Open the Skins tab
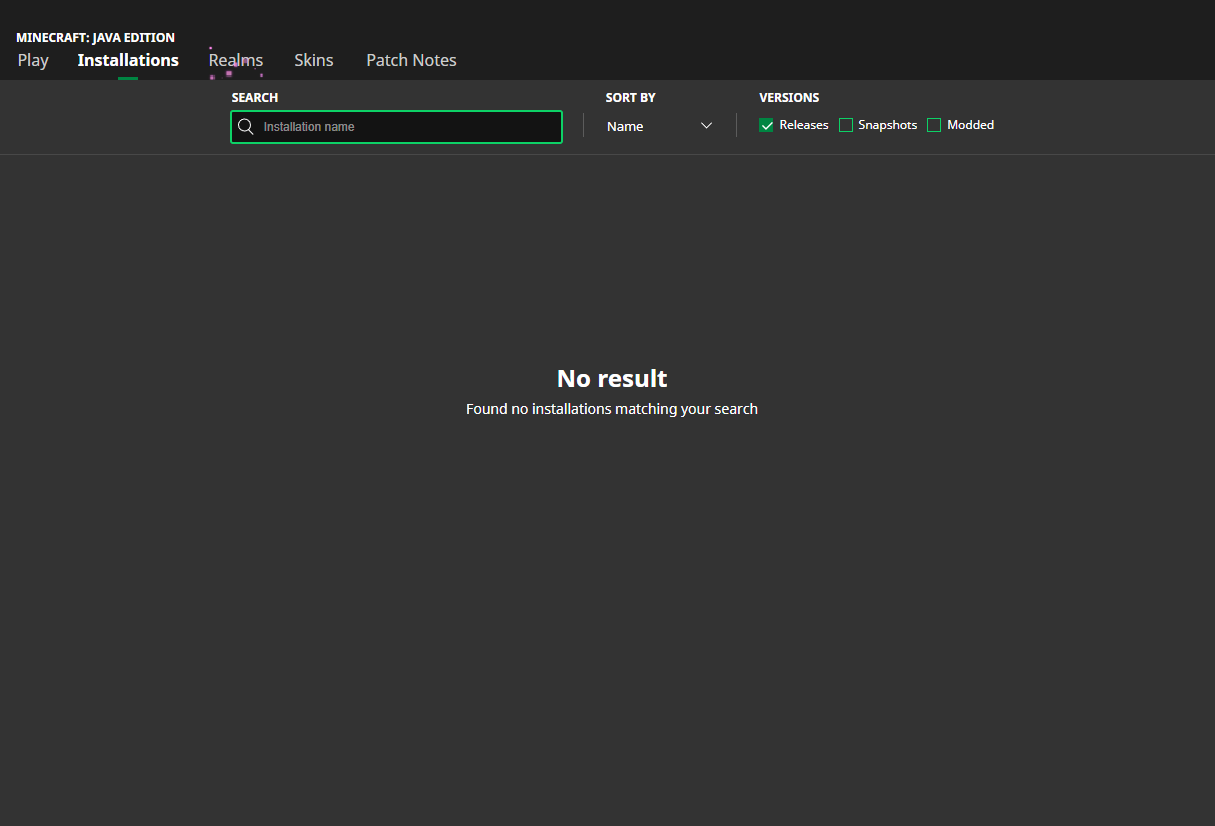This screenshot has height=826, width=1215. [314, 60]
